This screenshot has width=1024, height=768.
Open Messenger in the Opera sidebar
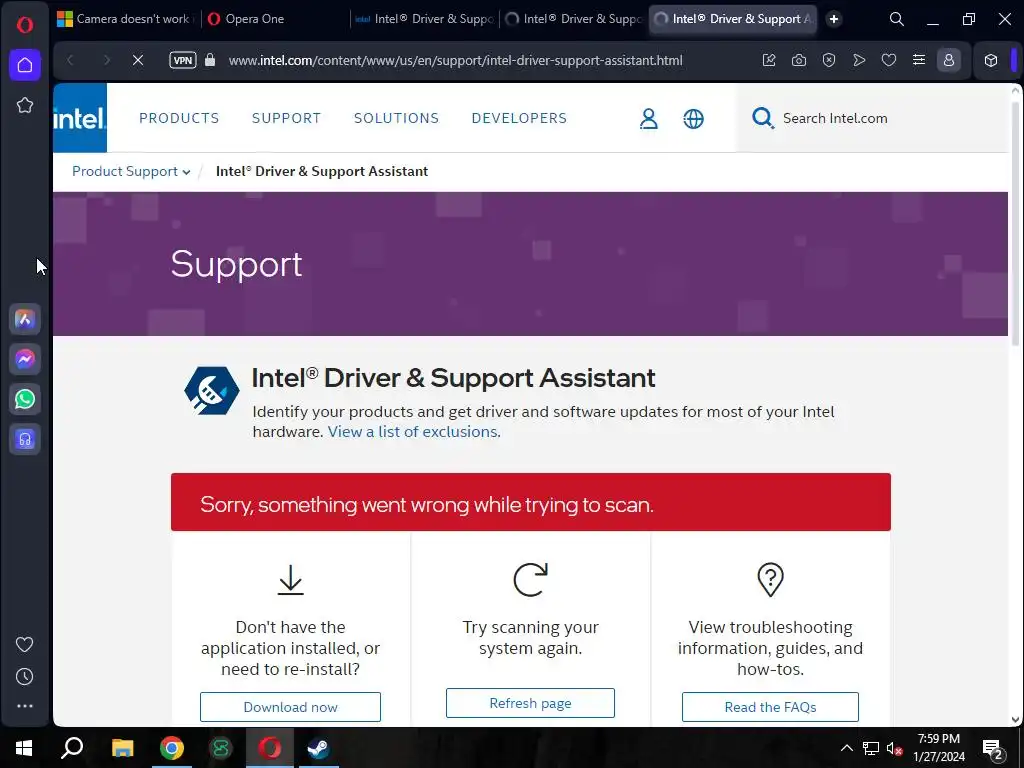click(25, 359)
